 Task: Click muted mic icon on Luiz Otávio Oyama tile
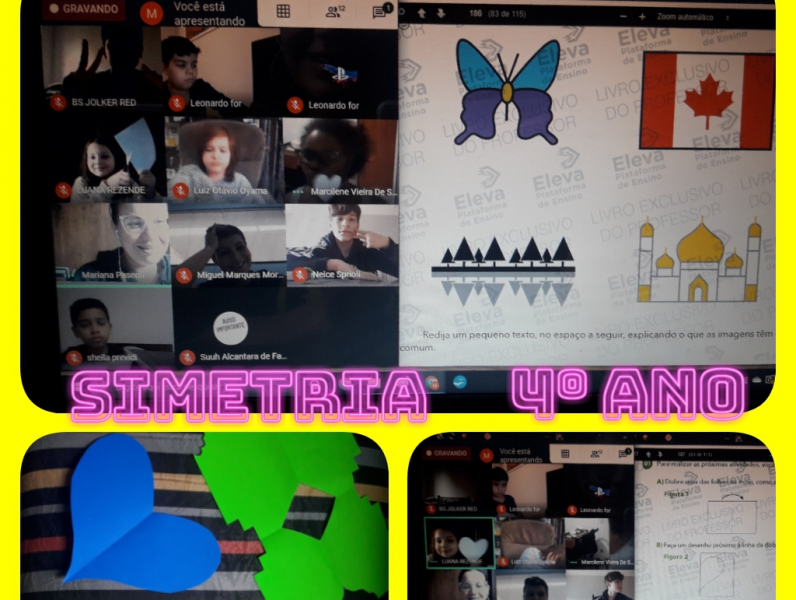coord(181,191)
